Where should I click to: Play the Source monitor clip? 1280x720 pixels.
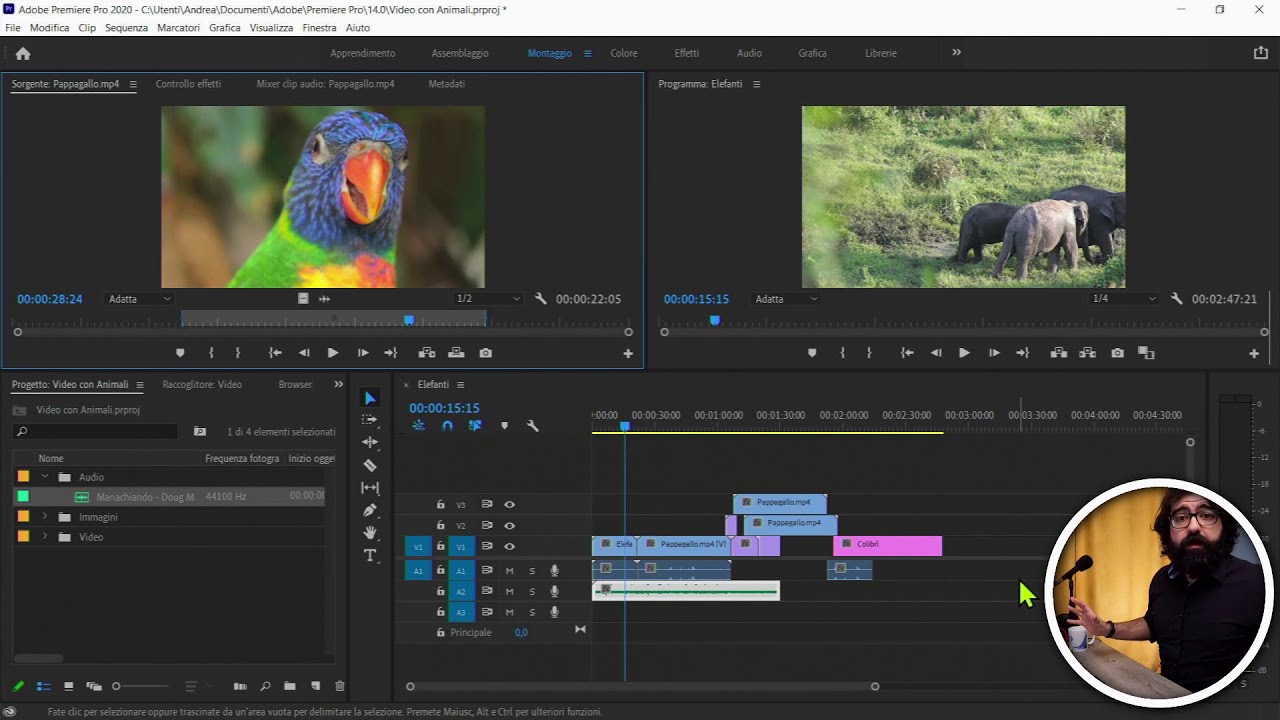click(333, 353)
